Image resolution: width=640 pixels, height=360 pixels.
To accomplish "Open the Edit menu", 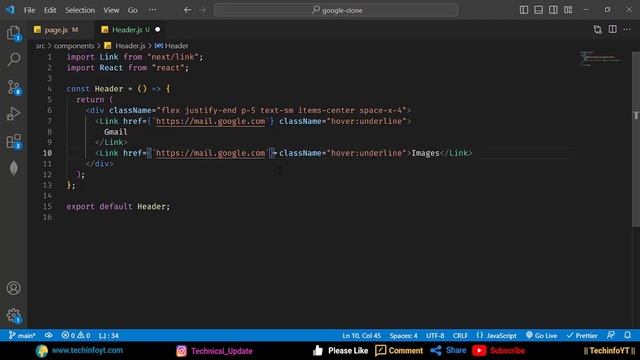I will (x=50, y=10).
